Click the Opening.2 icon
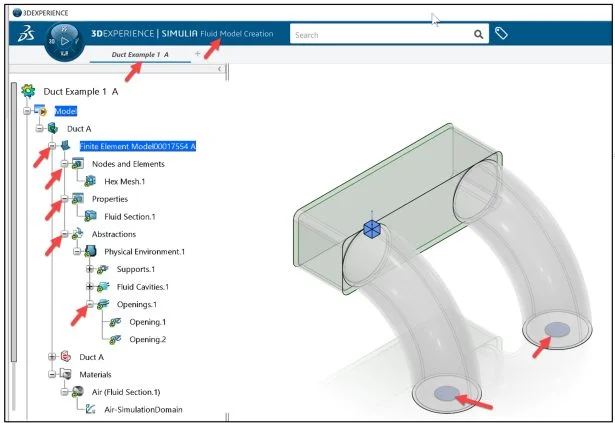 [x=115, y=339]
